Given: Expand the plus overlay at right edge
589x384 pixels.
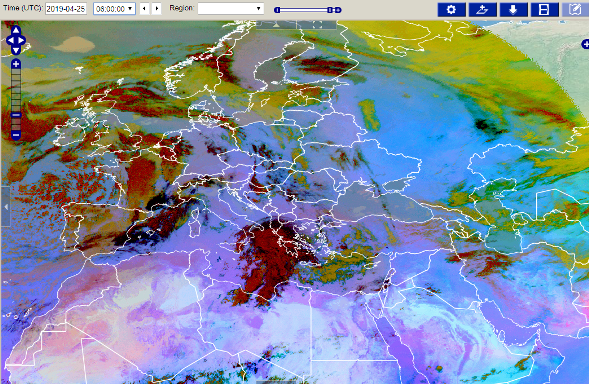Looking at the screenshot, I should click(x=585, y=44).
